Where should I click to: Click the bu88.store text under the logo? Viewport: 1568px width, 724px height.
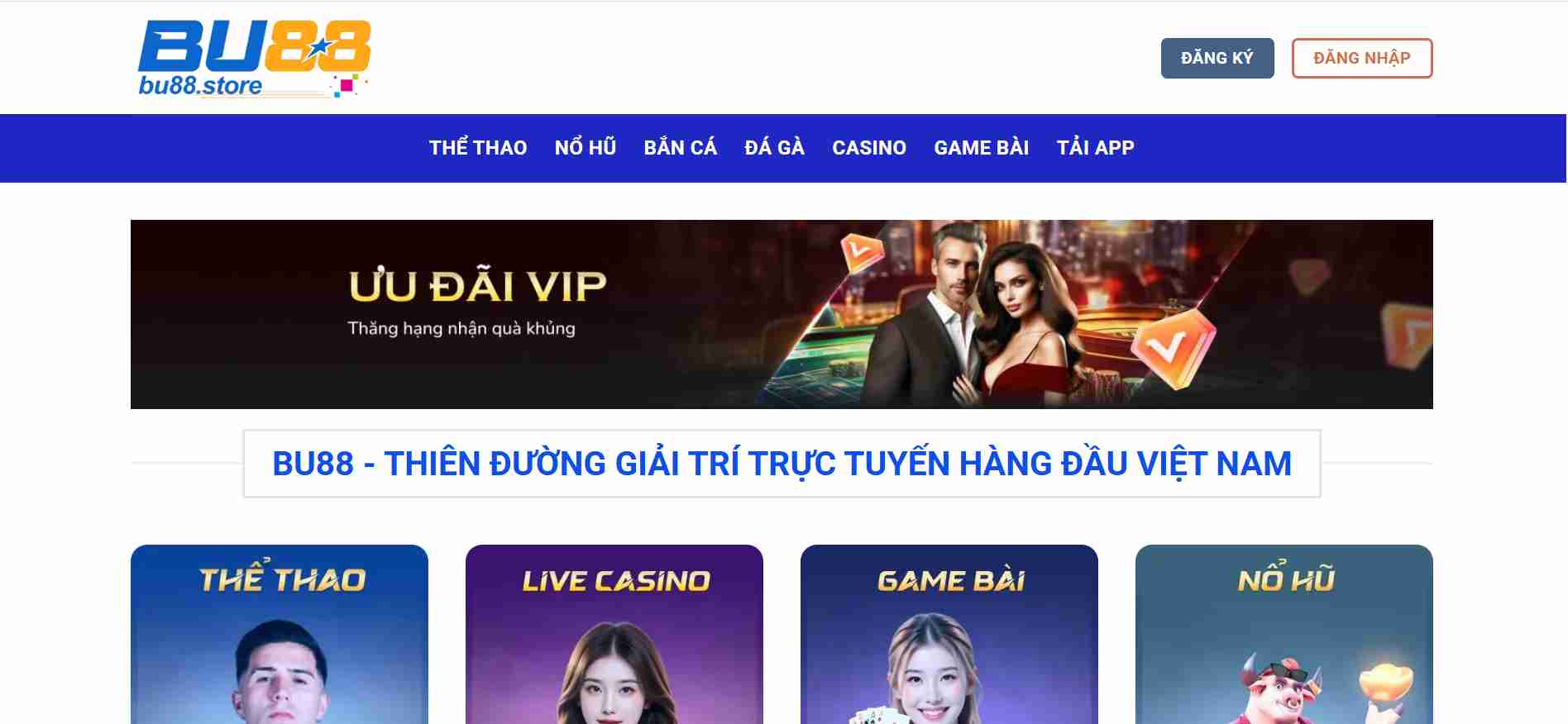tap(200, 86)
